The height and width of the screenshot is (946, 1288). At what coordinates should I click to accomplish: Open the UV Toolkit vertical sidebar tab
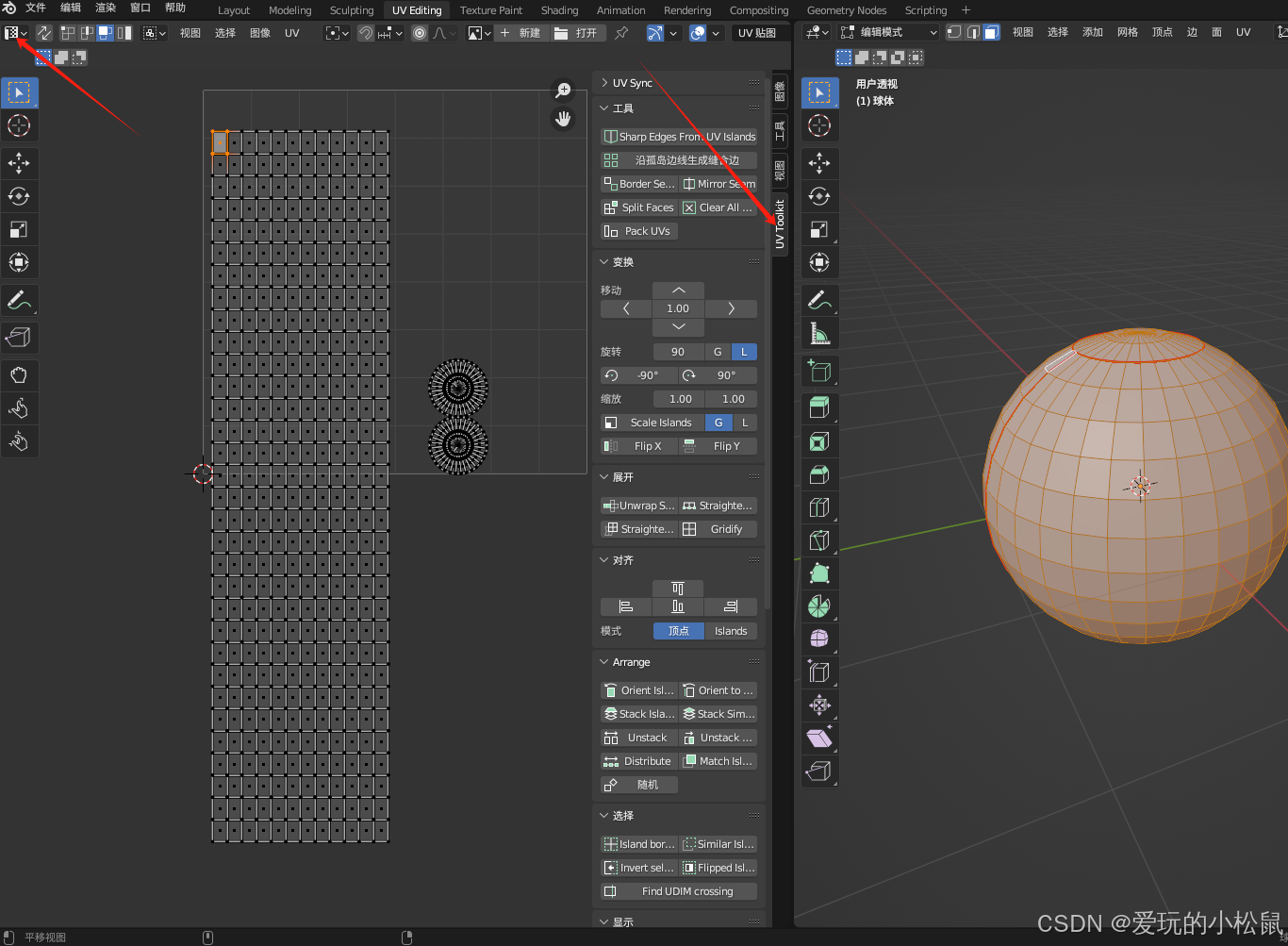tap(780, 224)
